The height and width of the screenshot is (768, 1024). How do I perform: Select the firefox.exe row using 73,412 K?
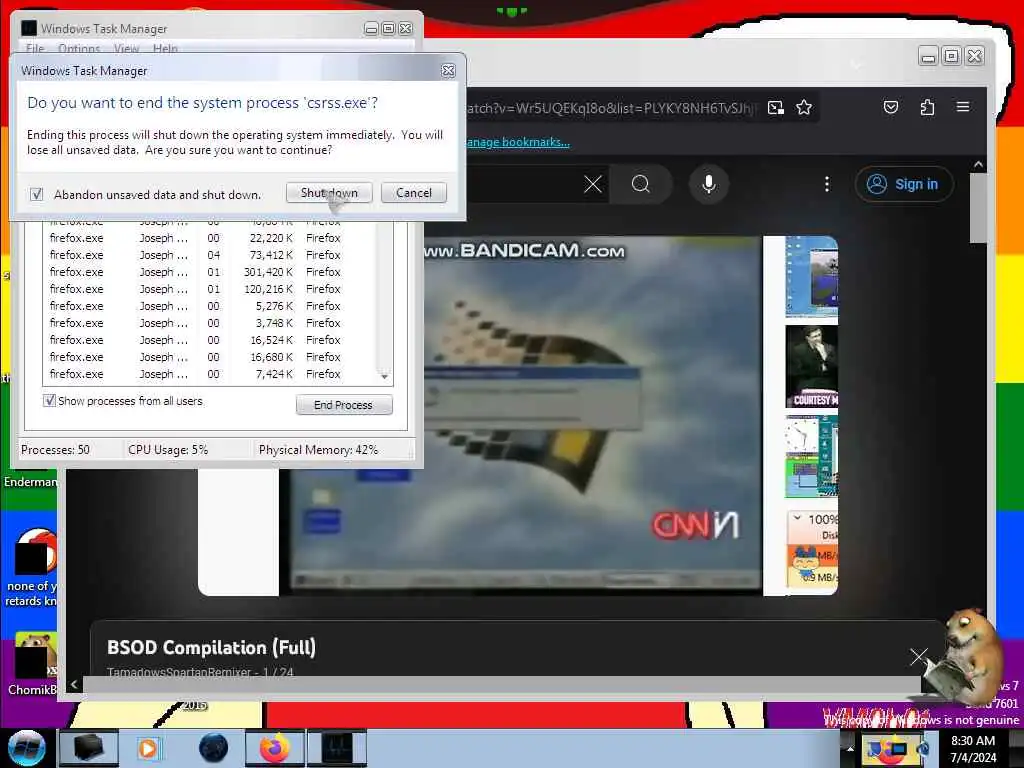(x=209, y=255)
